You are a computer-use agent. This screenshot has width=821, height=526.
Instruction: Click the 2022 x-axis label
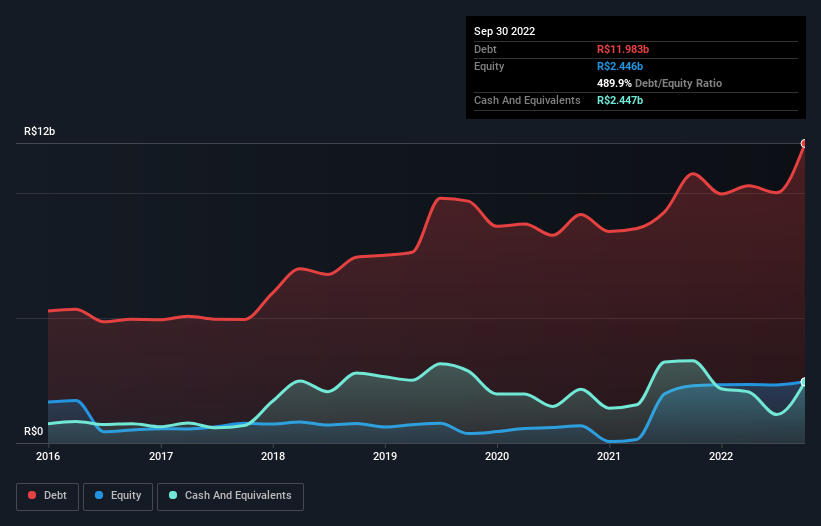pyautogui.click(x=721, y=456)
